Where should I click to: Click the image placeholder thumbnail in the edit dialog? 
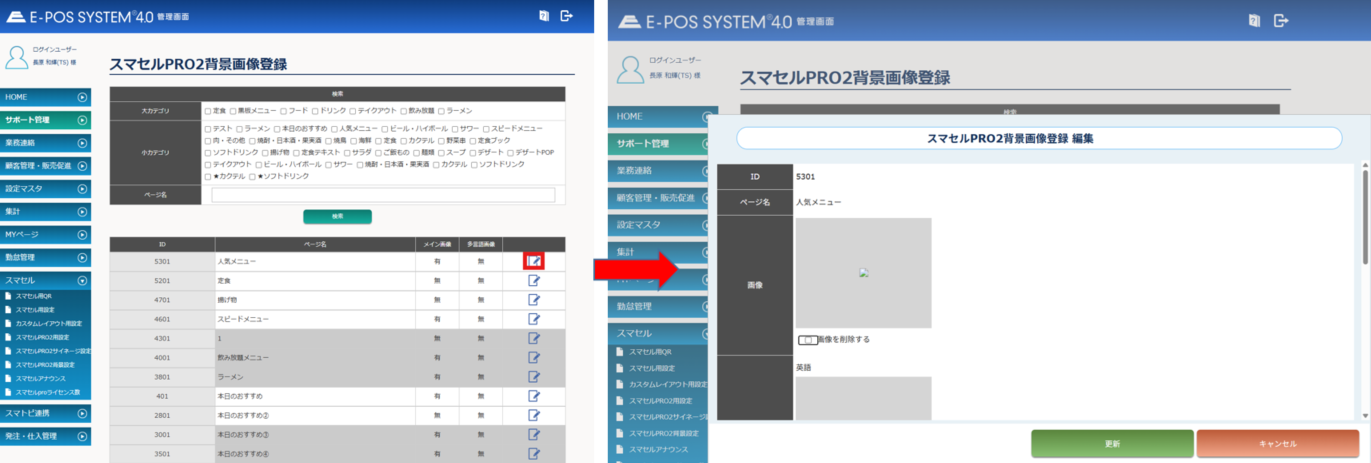pyautogui.click(x=863, y=273)
